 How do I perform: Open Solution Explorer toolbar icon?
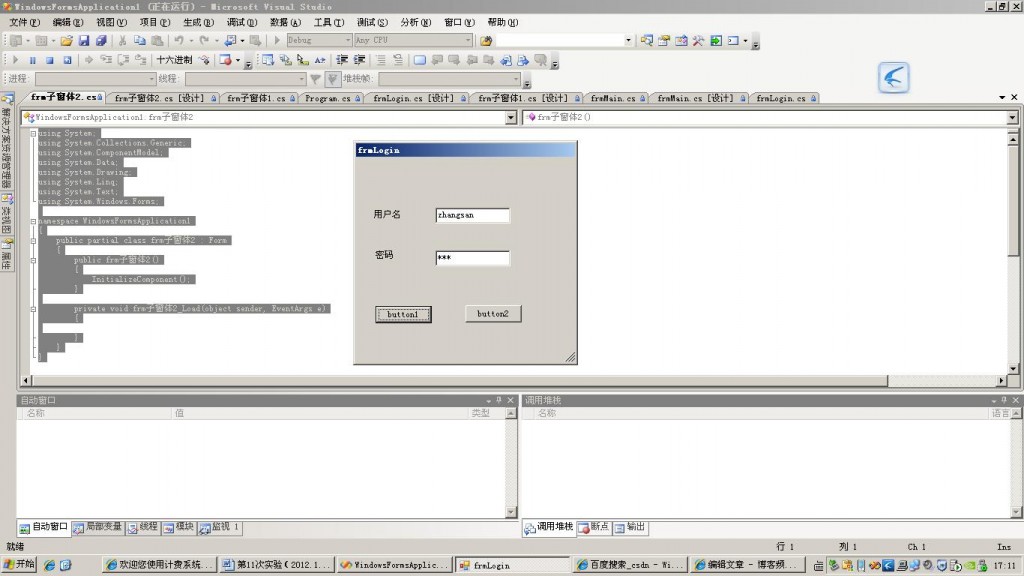[x=647, y=40]
